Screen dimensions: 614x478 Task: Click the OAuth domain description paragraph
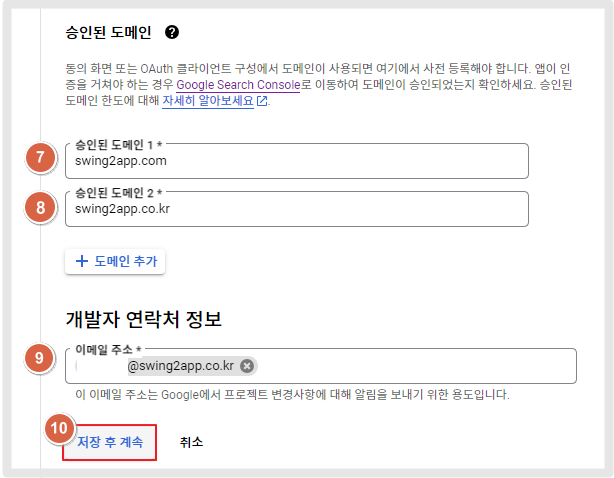point(319,85)
